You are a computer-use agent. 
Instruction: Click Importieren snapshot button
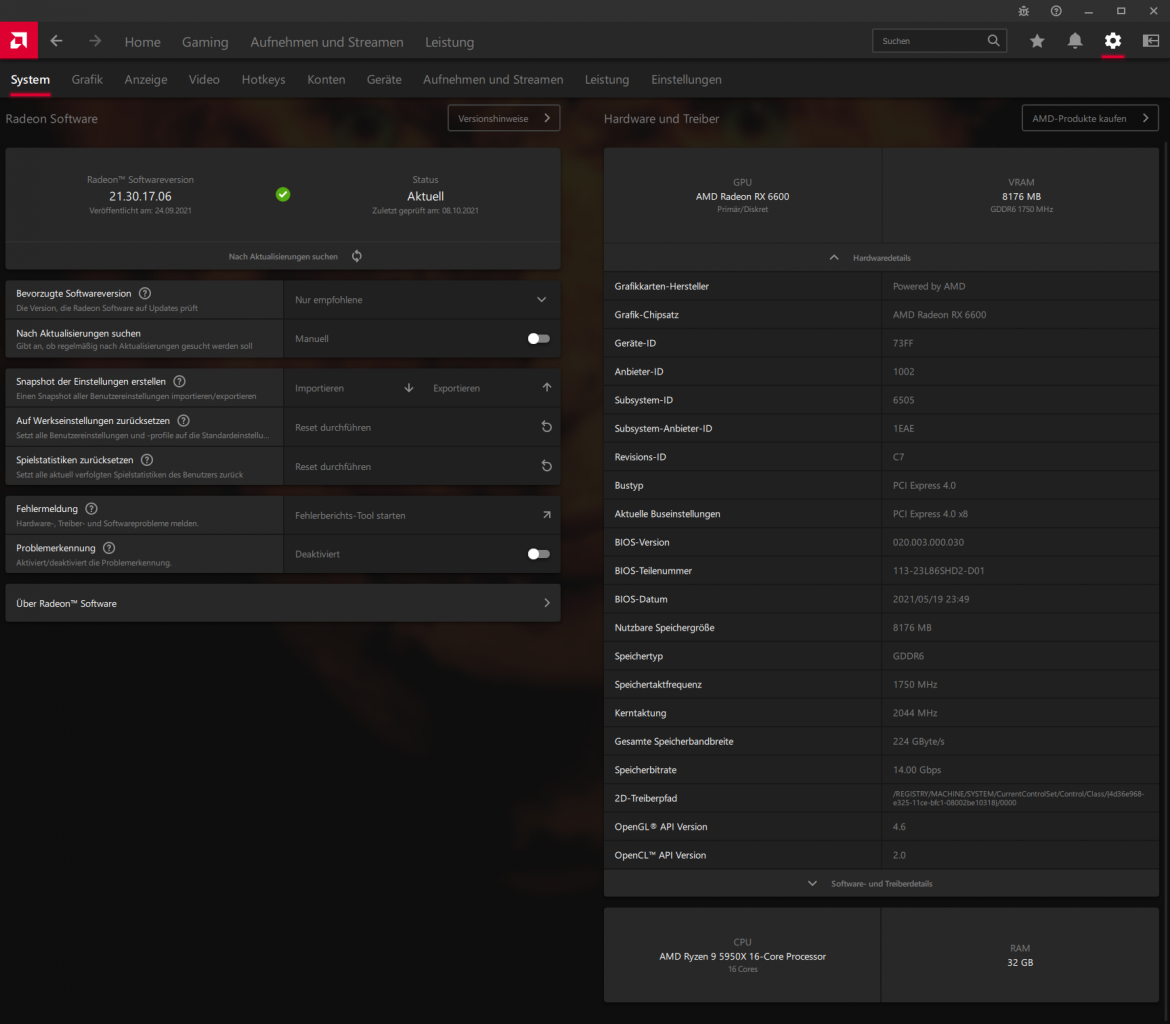[x=352, y=388]
